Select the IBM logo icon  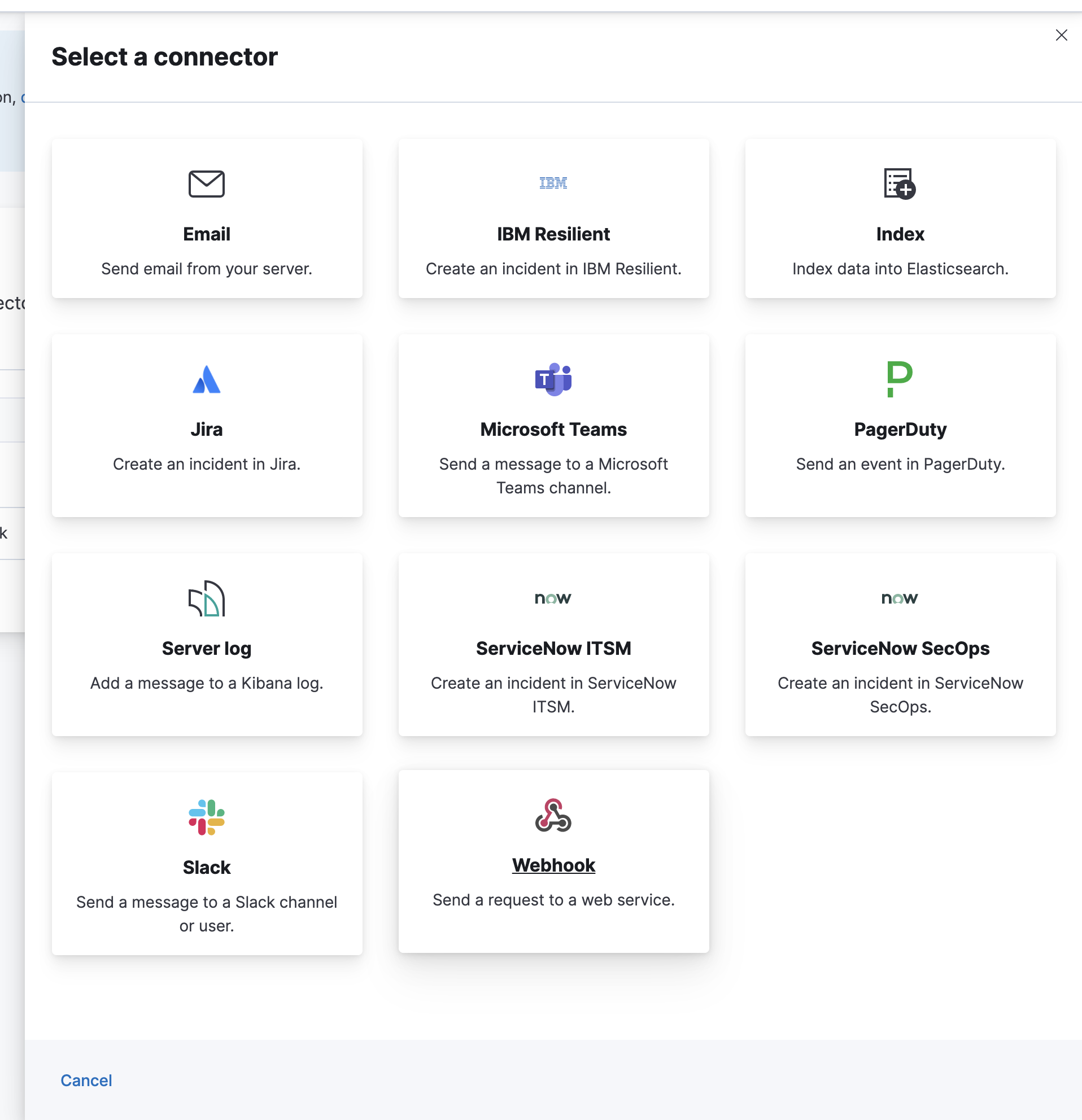[553, 183]
